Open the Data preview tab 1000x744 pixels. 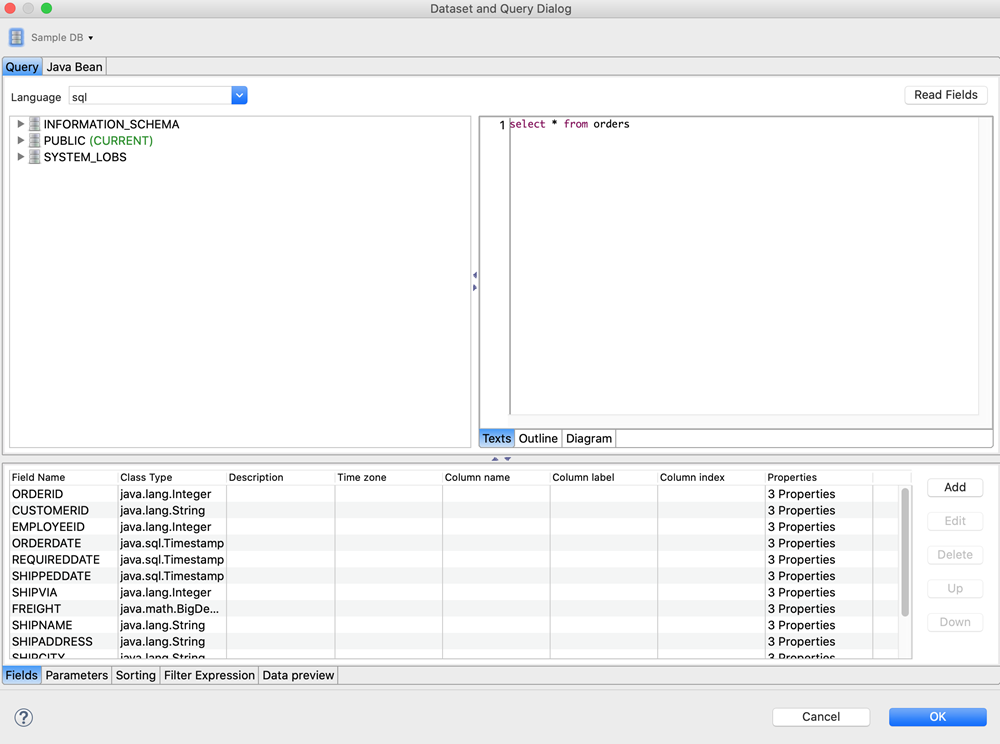click(x=298, y=676)
